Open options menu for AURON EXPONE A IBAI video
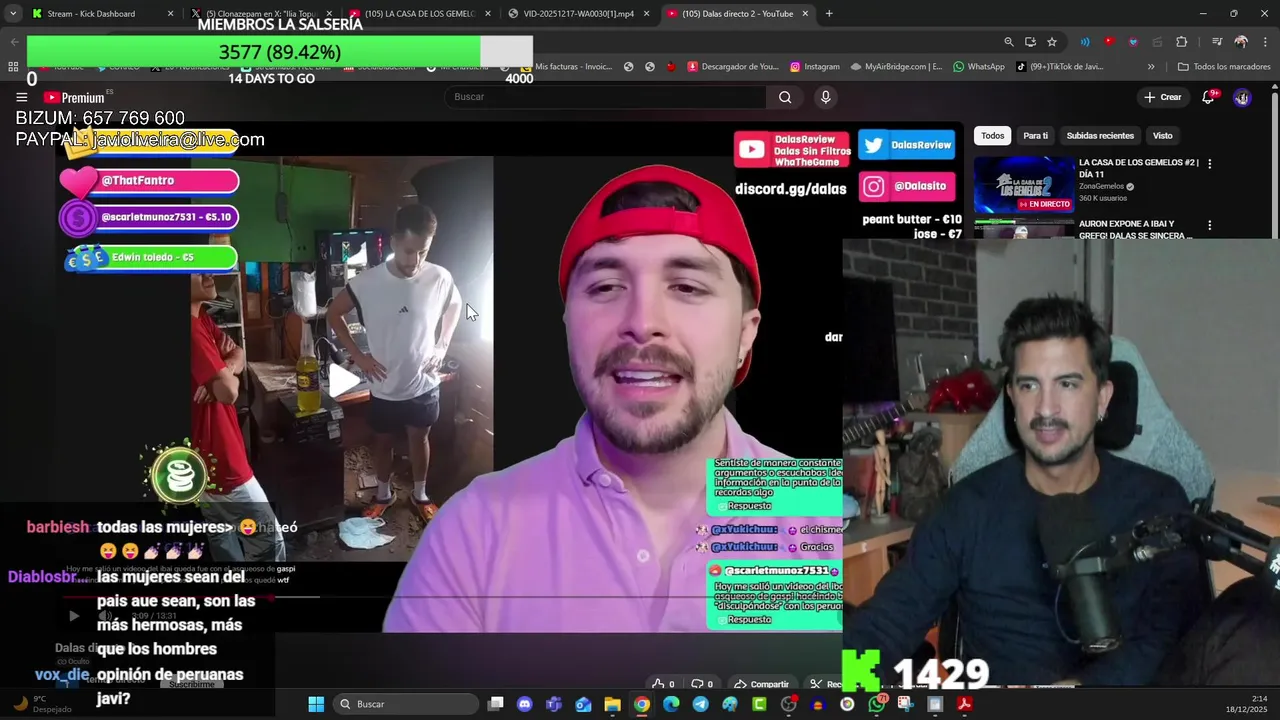The image size is (1280, 720). [x=1209, y=226]
